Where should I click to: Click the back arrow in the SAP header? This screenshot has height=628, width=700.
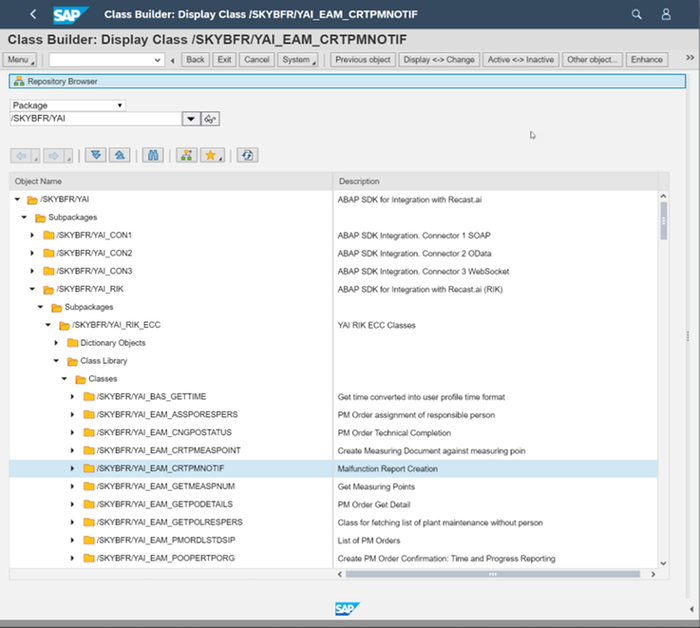[x=33, y=14]
